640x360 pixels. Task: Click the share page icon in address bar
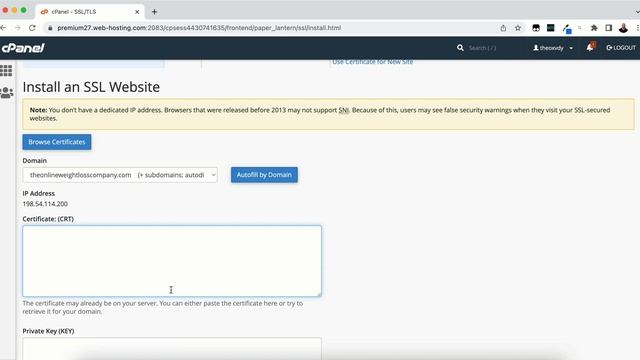(503, 28)
